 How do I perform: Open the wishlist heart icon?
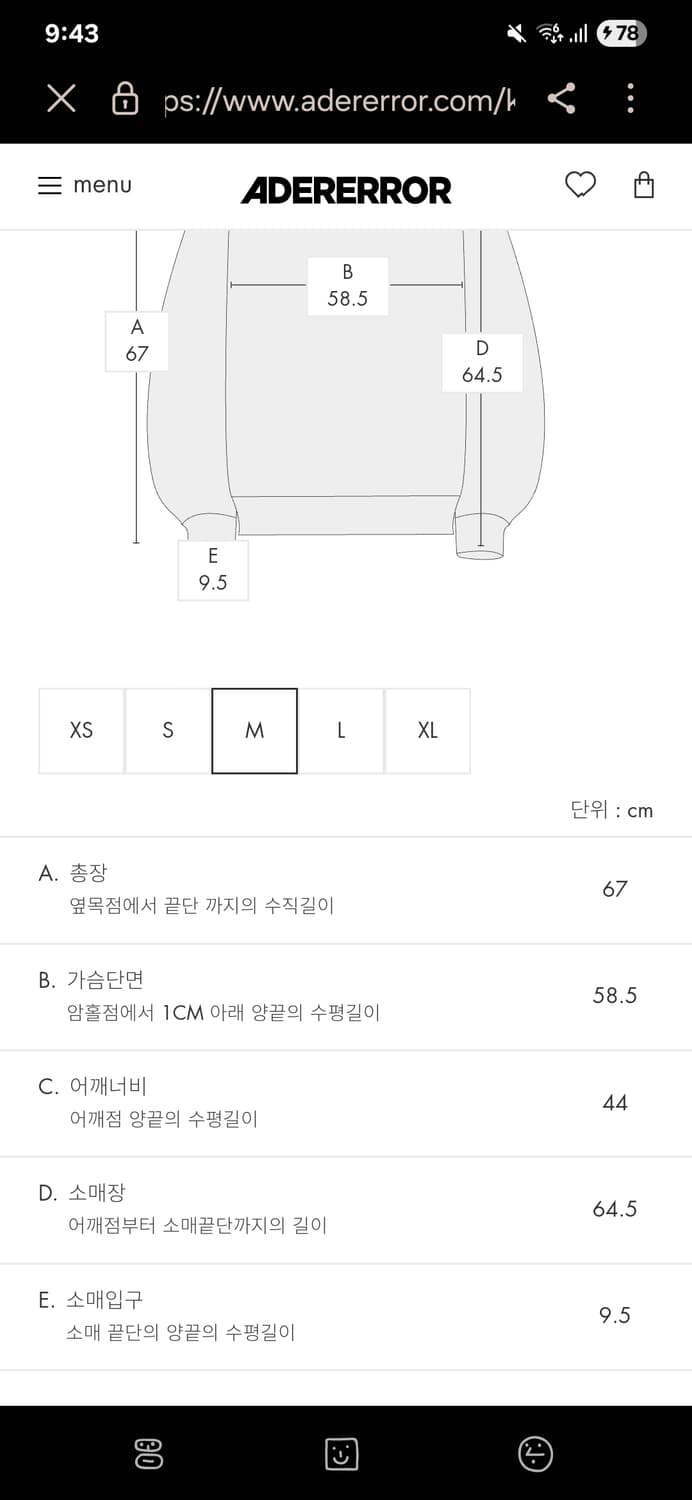(x=580, y=185)
